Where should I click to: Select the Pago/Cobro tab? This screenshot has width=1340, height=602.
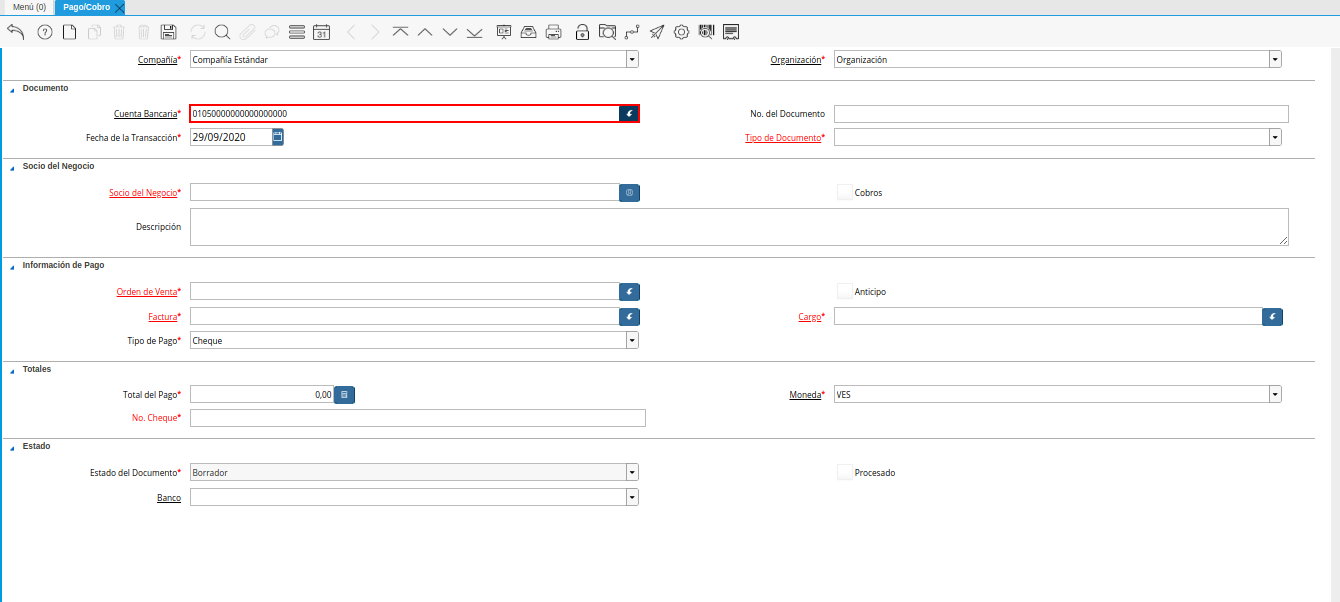[86, 7]
